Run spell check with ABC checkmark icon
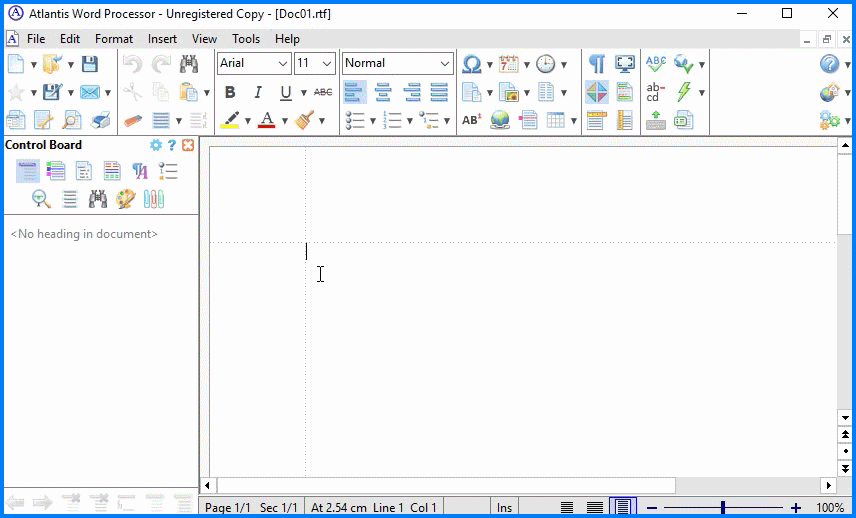 click(655, 64)
